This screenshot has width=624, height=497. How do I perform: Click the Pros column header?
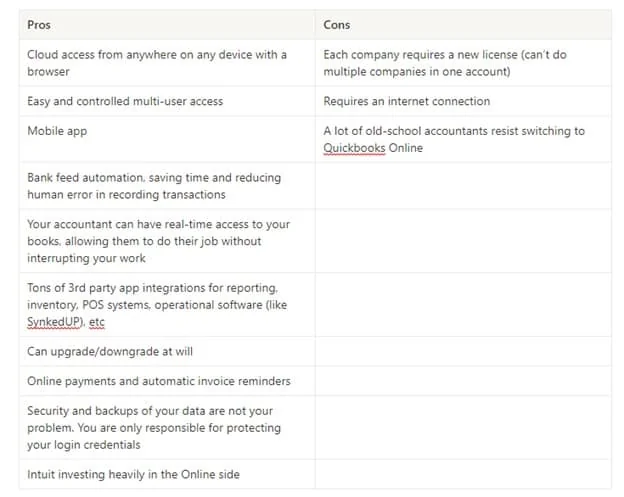point(167,25)
